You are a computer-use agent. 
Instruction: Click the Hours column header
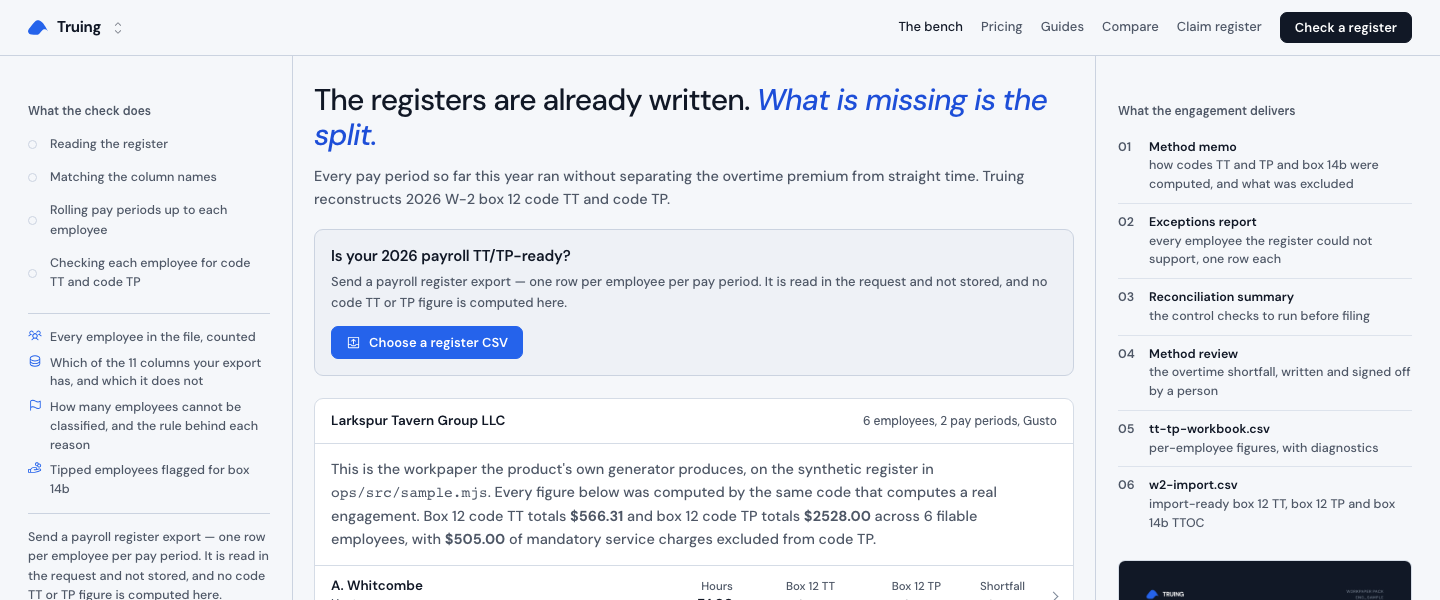click(717, 586)
